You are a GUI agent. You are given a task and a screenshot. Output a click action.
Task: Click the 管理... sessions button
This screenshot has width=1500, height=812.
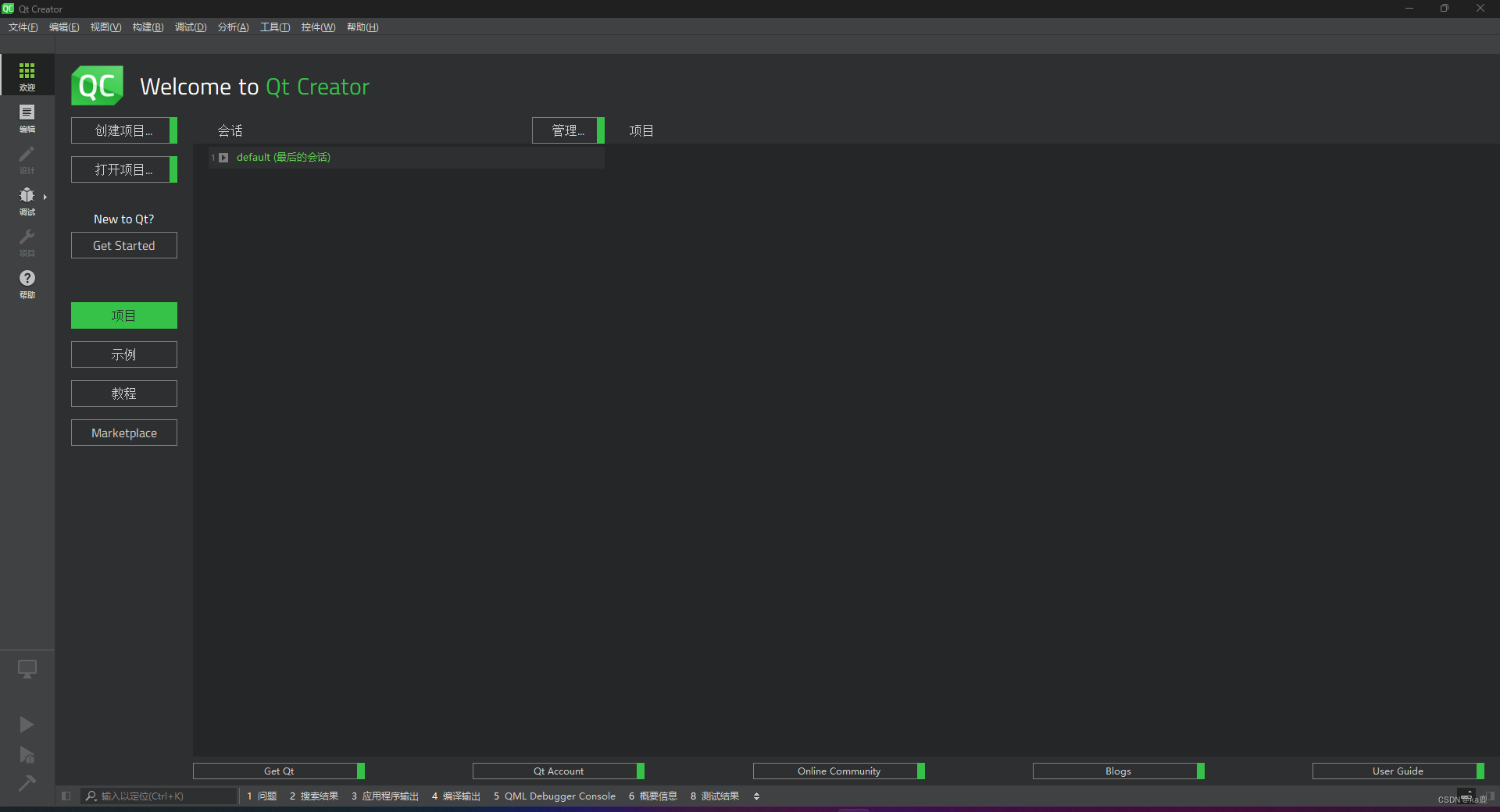(568, 130)
